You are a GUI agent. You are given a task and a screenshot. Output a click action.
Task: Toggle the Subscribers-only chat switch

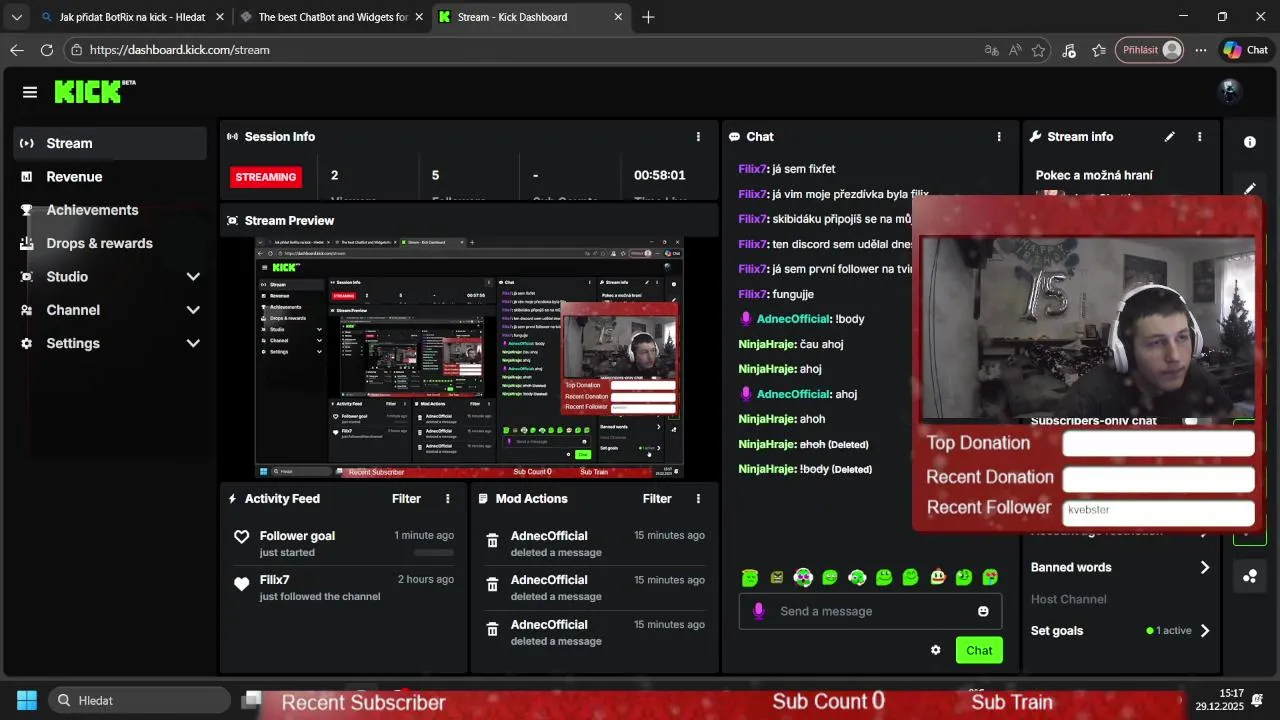(x=1190, y=421)
